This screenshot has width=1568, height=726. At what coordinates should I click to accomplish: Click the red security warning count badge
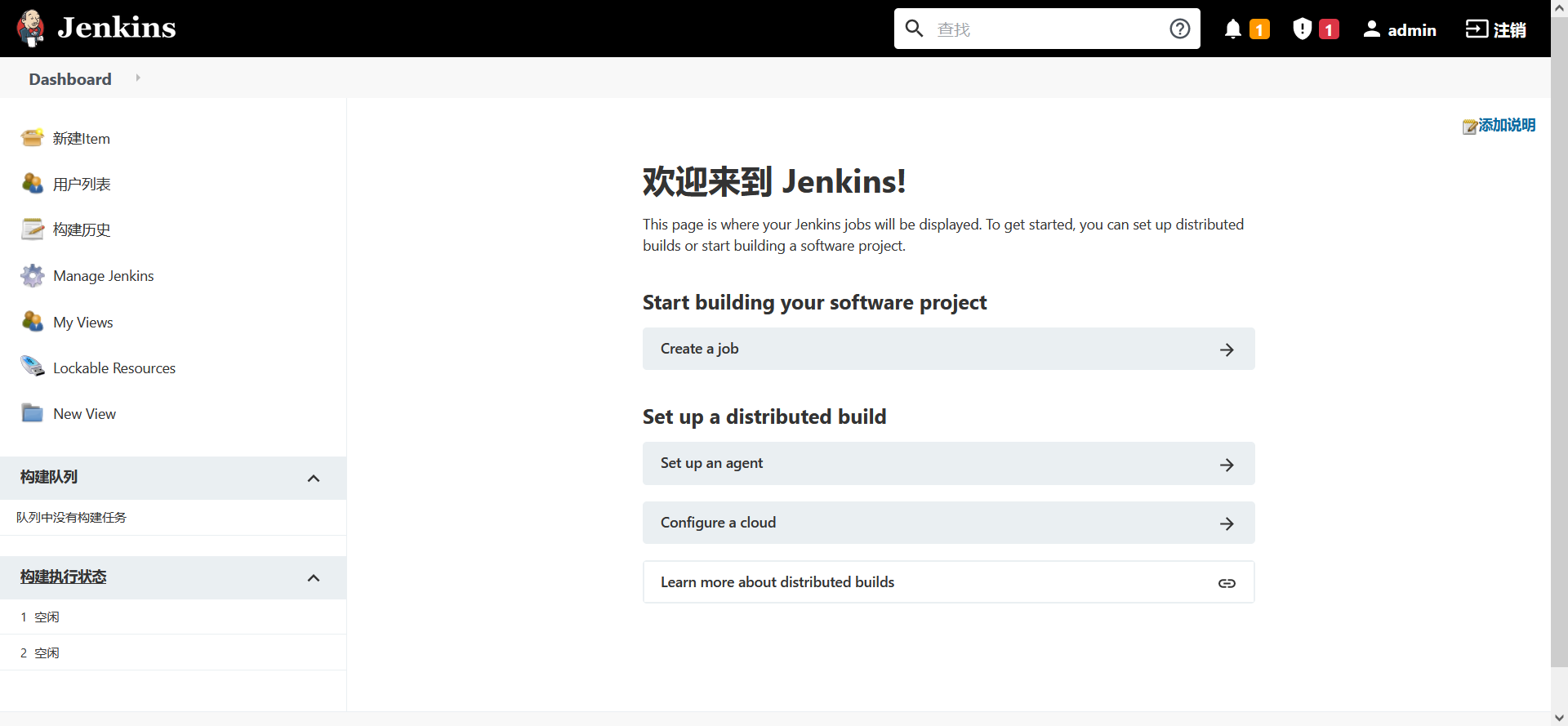pos(1329,30)
